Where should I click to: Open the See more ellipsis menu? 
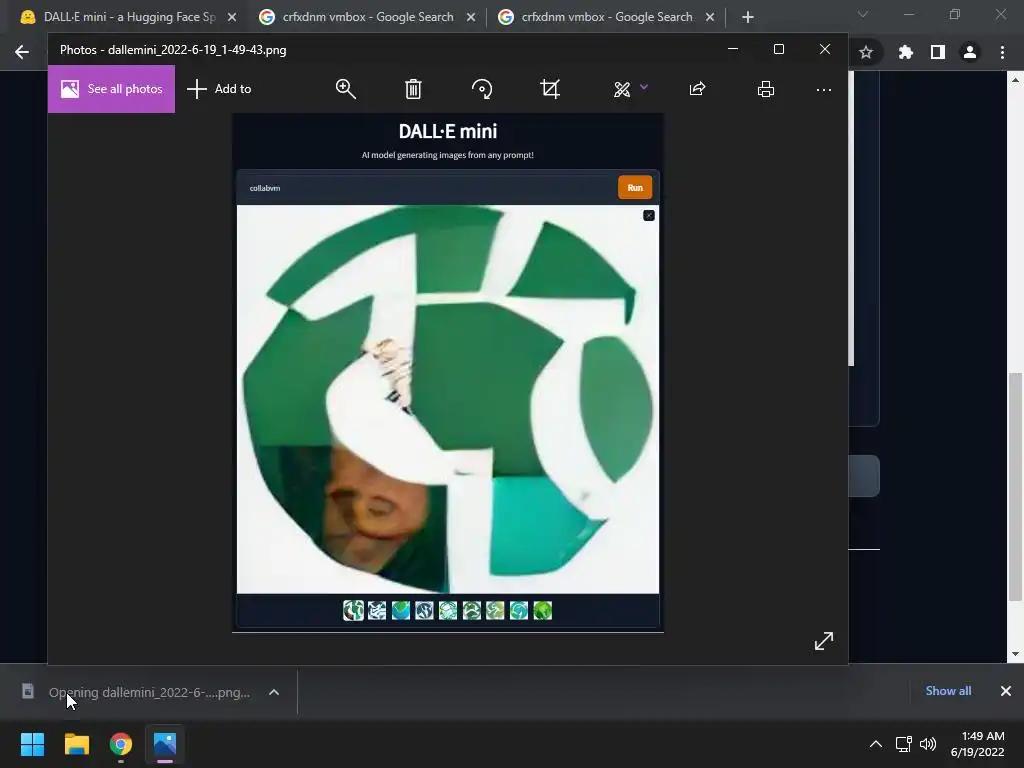(824, 89)
